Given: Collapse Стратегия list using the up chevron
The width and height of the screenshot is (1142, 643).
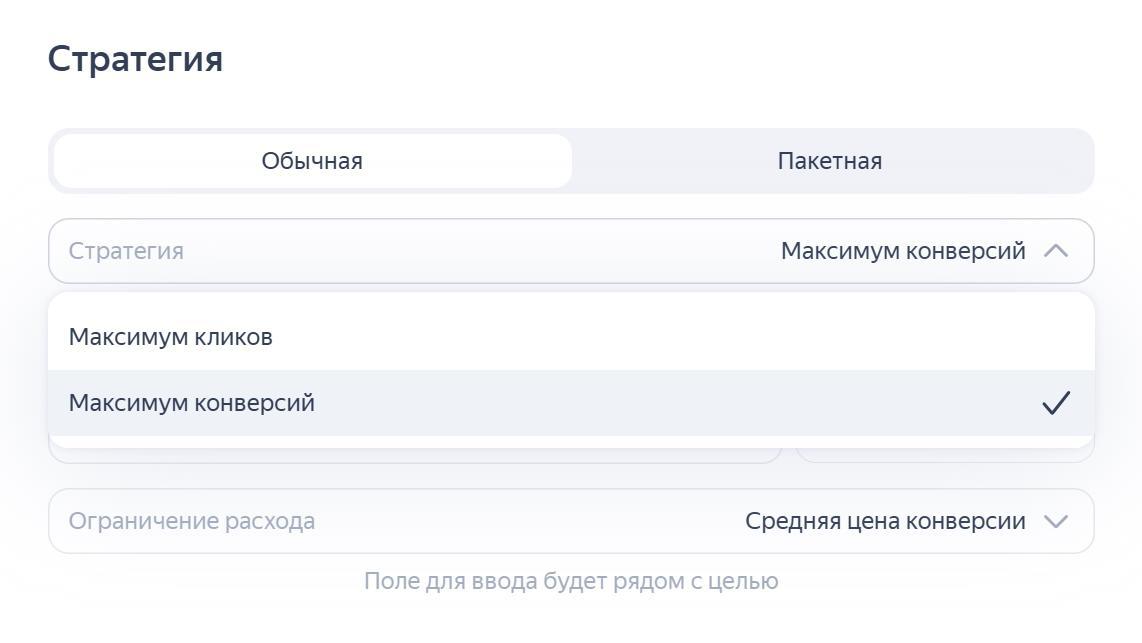Looking at the screenshot, I should coord(1056,251).
